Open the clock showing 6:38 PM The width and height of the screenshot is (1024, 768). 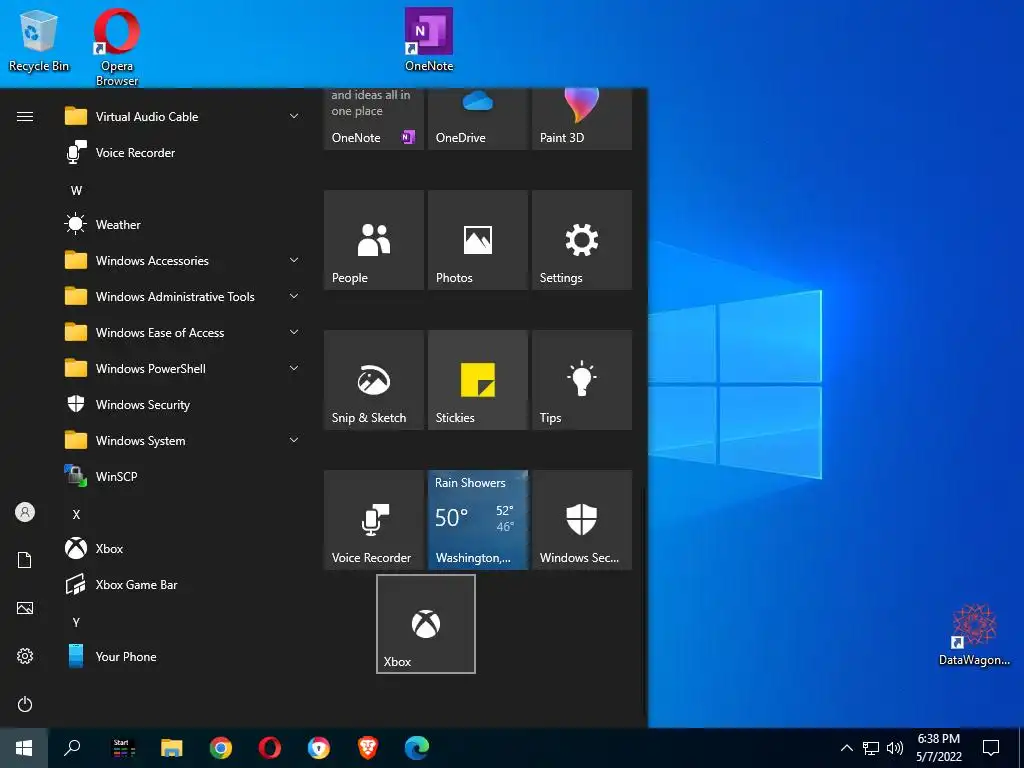click(x=938, y=748)
